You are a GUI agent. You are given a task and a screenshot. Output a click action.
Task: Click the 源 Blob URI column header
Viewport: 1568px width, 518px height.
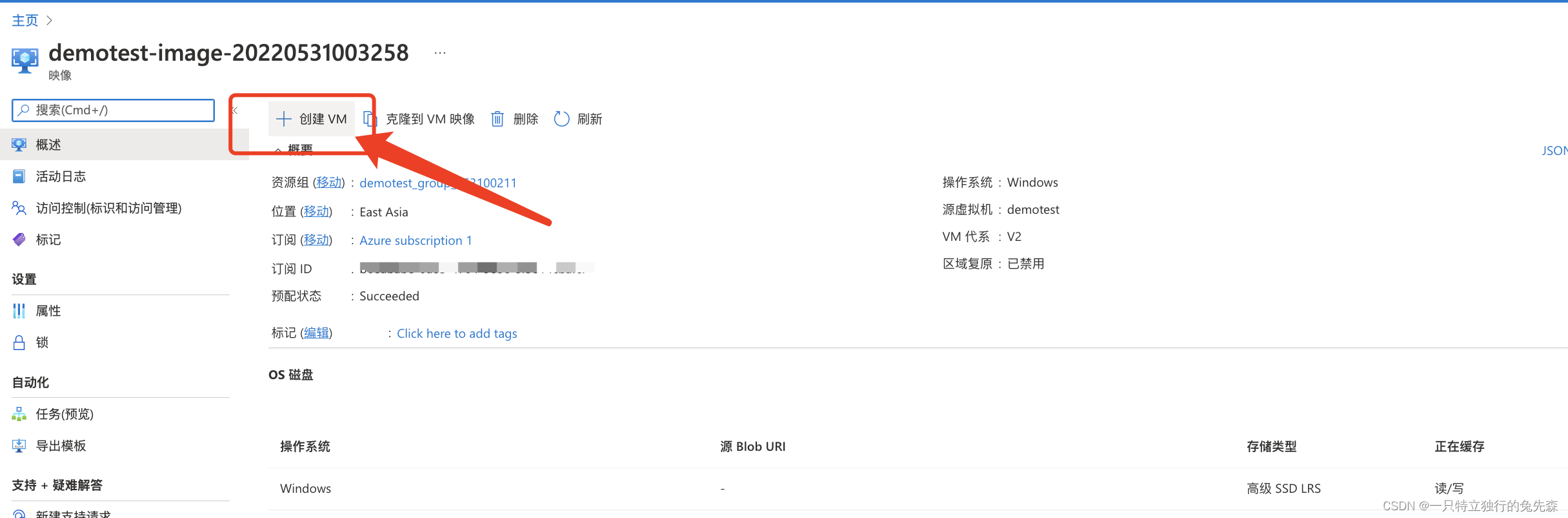(753, 446)
